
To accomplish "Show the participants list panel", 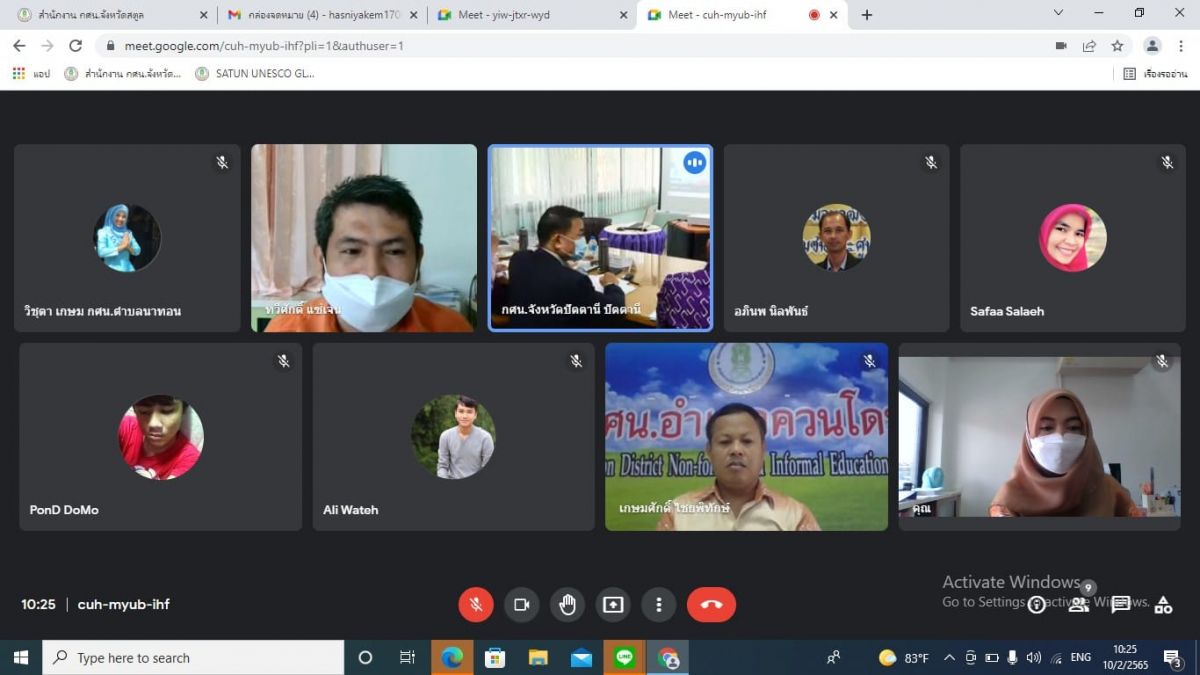I will pos(1078,604).
